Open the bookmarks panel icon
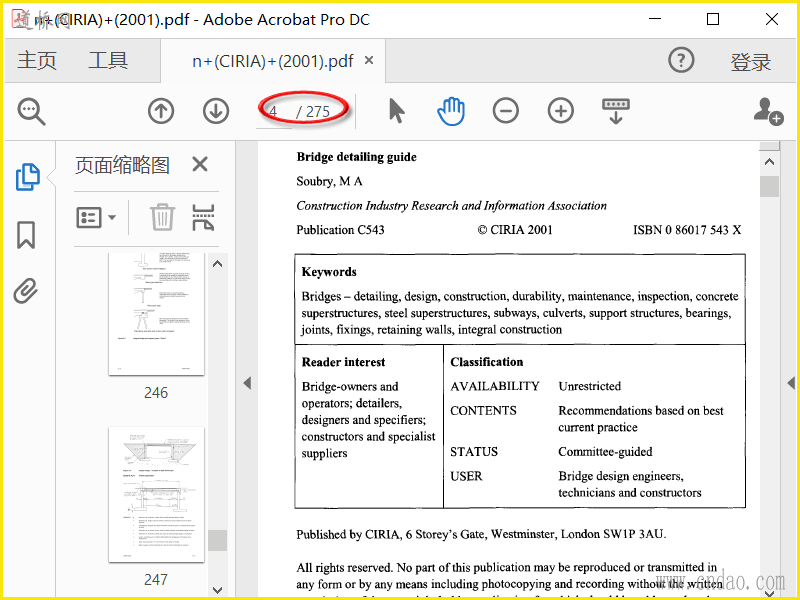Image resolution: width=800 pixels, height=600 pixels. [x=26, y=235]
